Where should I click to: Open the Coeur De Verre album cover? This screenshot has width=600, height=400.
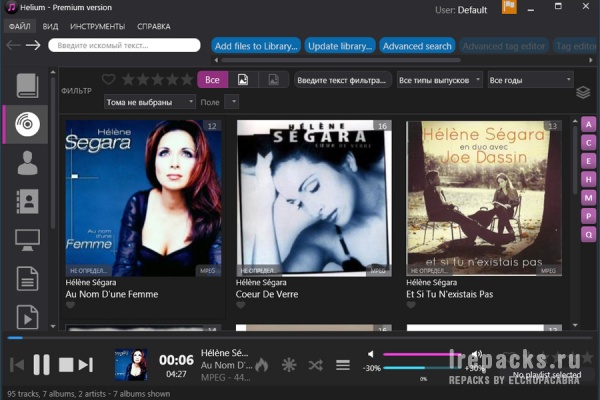[314, 198]
